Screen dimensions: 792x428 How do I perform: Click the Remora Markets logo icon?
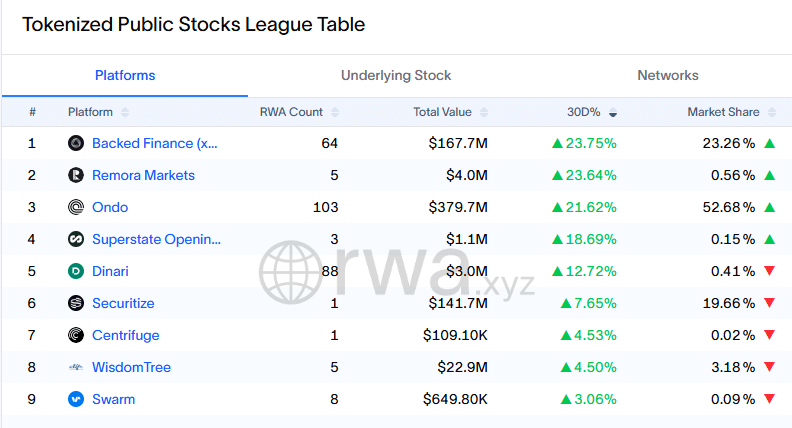point(76,175)
